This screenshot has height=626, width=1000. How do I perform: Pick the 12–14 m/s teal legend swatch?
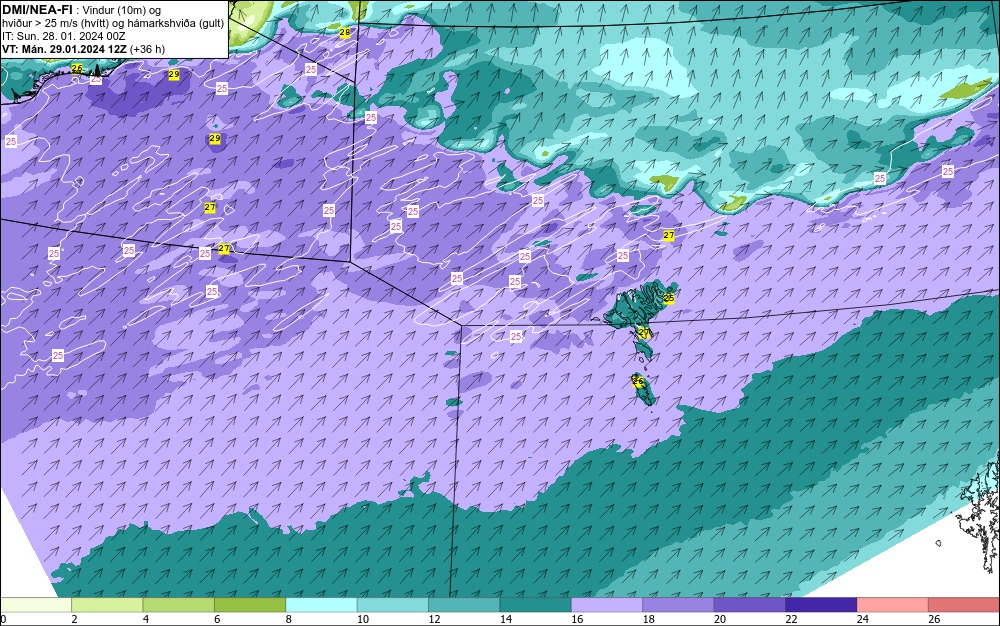click(464, 605)
